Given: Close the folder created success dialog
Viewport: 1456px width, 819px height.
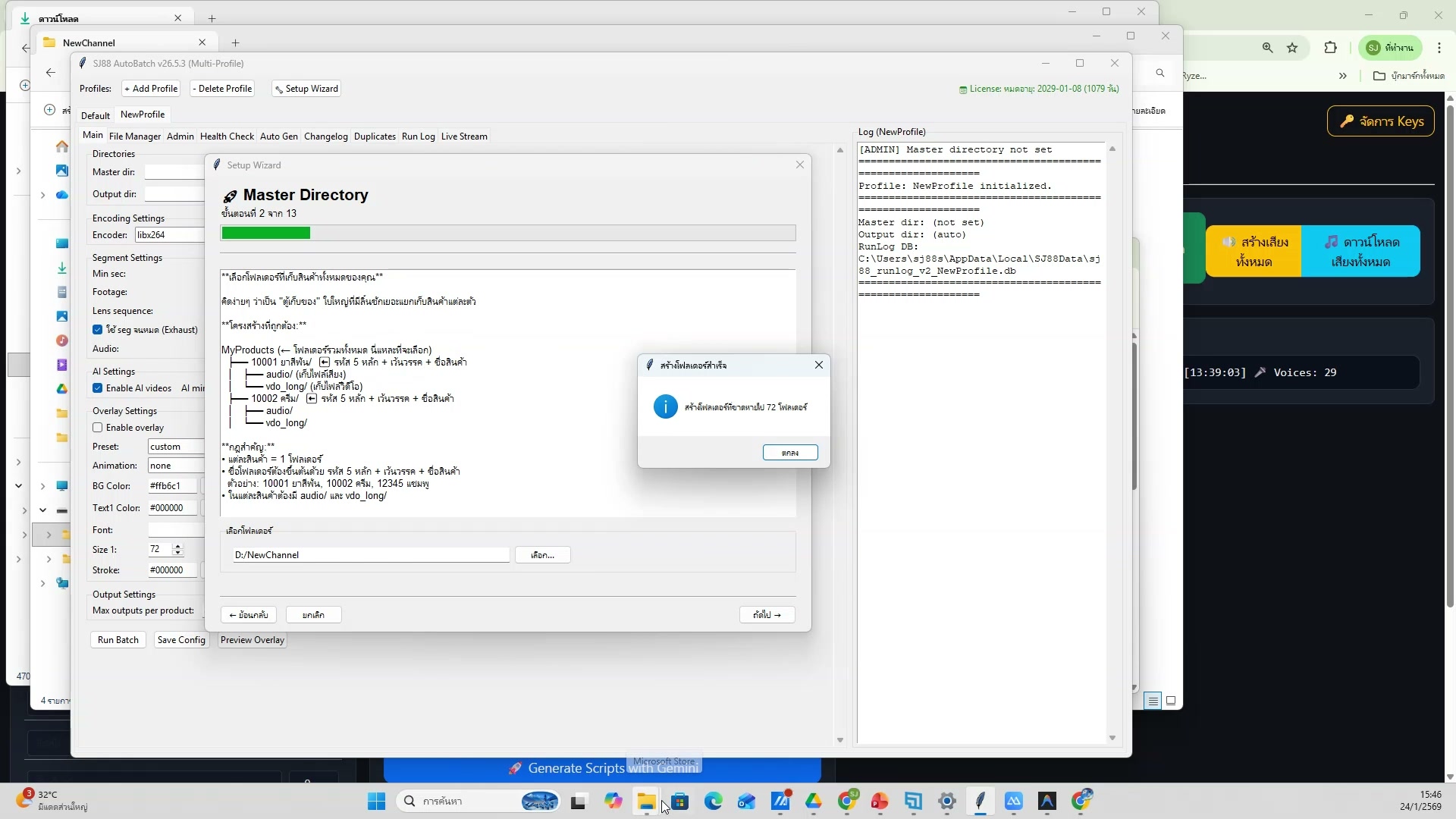Looking at the screenshot, I should click(x=818, y=365).
